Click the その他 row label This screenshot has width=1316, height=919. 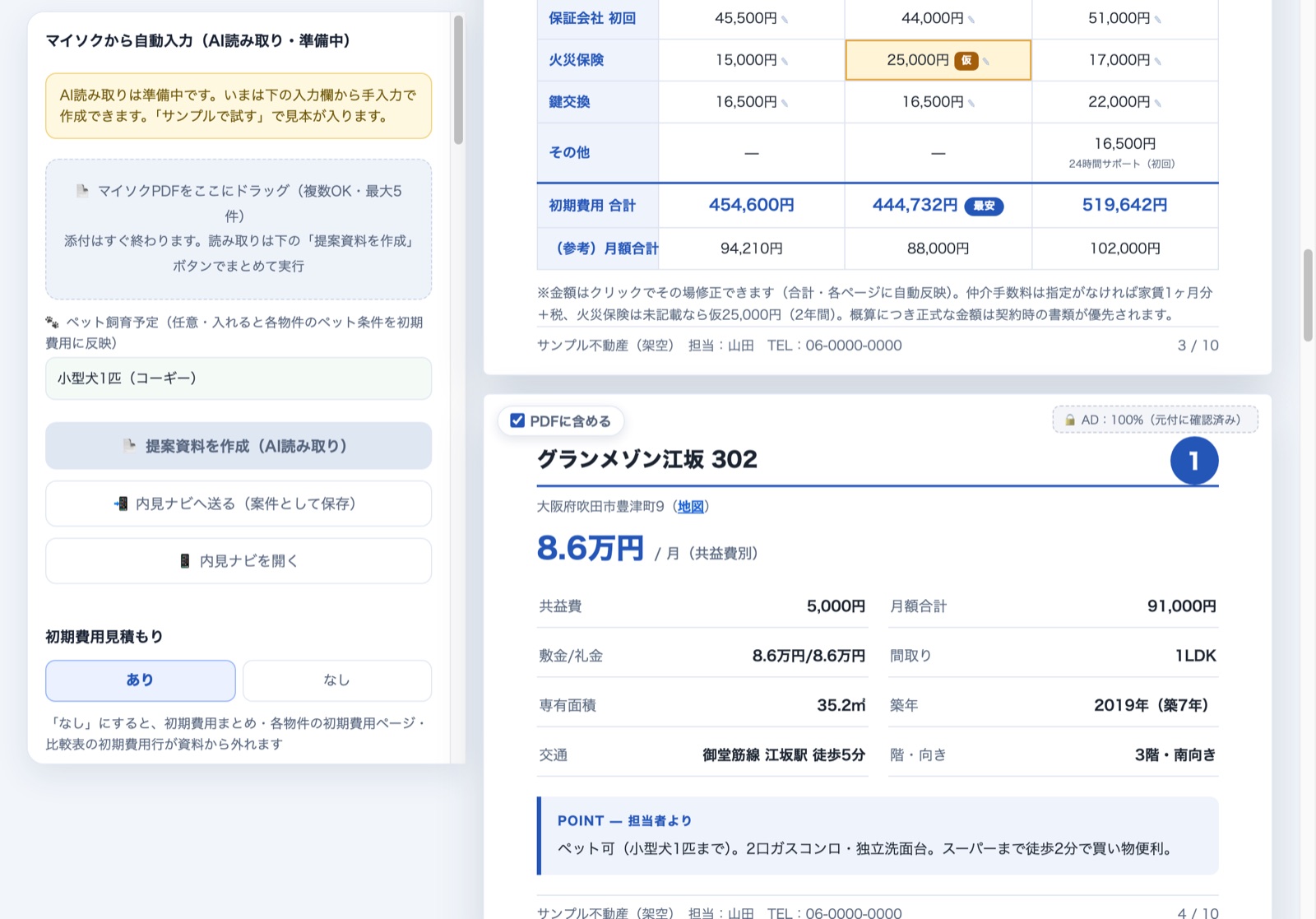coord(569,152)
